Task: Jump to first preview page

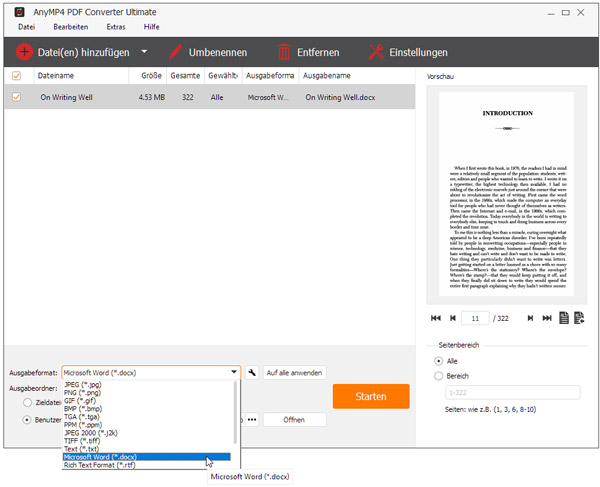Action: pyautogui.click(x=436, y=318)
